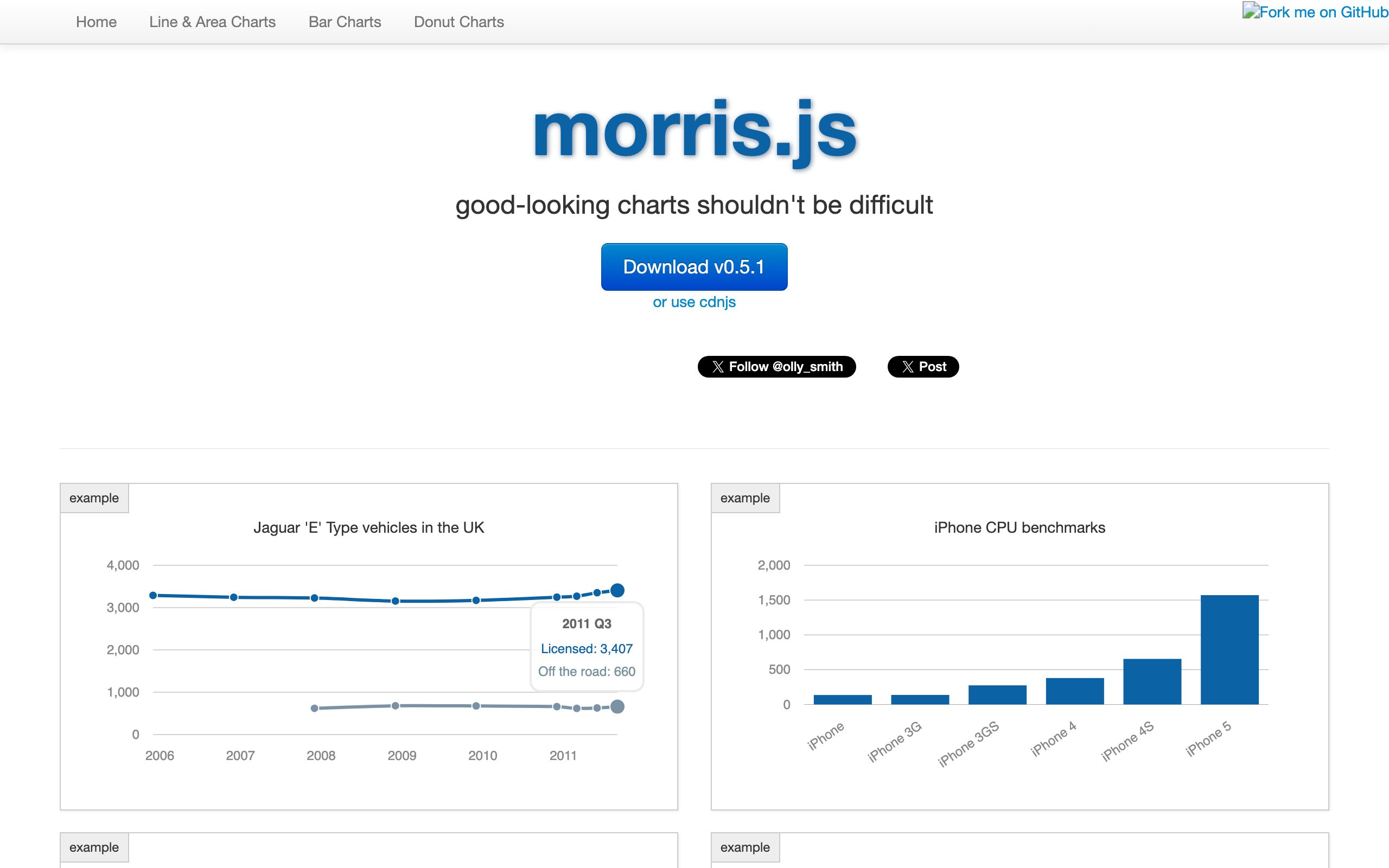Click the iPhone 3G bar
The image size is (1389, 868).
(920, 700)
